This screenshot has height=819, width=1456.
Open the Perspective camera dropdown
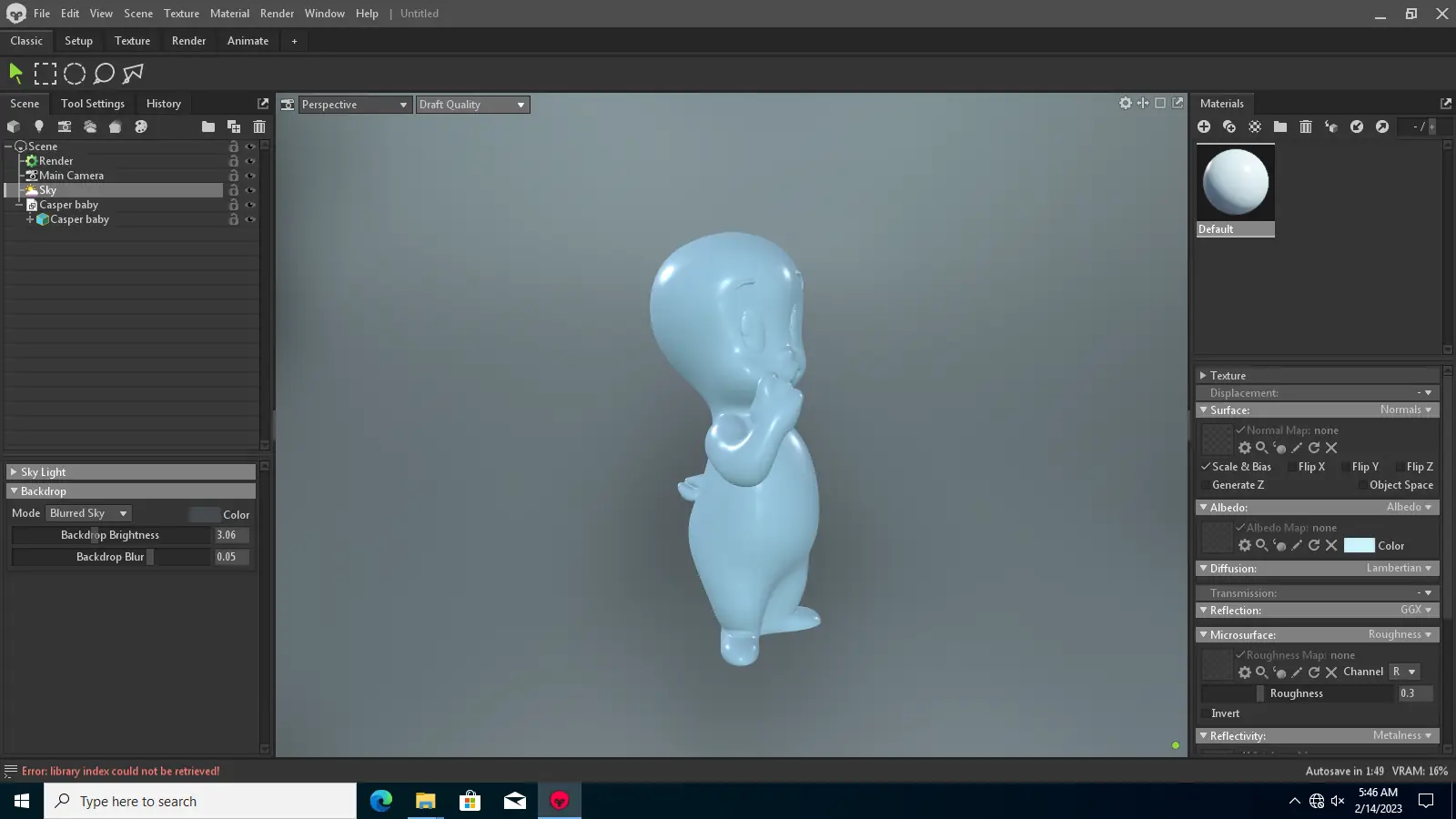tap(355, 105)
